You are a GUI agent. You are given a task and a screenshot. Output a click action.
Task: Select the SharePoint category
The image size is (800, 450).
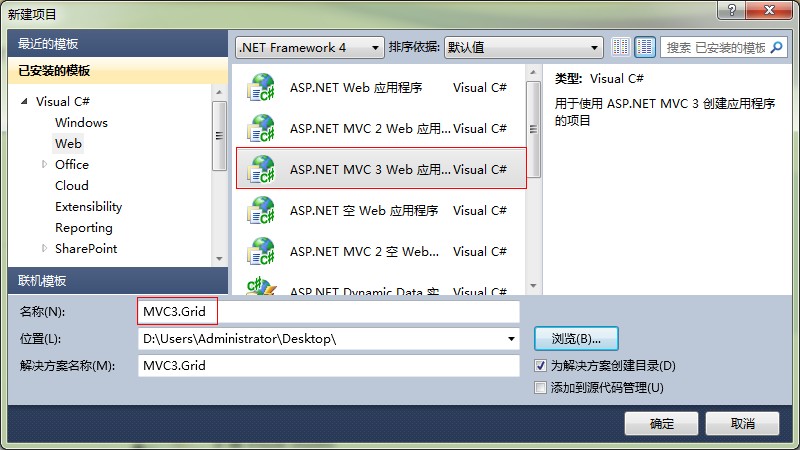pos(86,248)
